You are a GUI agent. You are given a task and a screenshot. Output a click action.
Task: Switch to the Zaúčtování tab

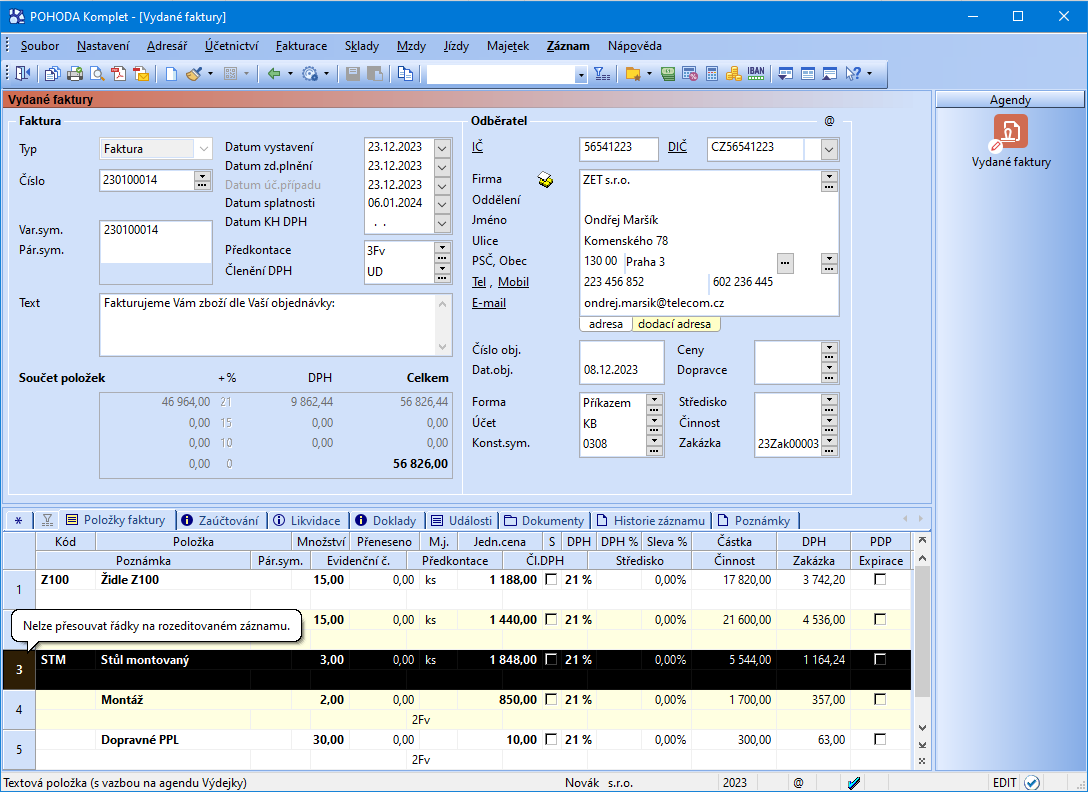[221, 520]
